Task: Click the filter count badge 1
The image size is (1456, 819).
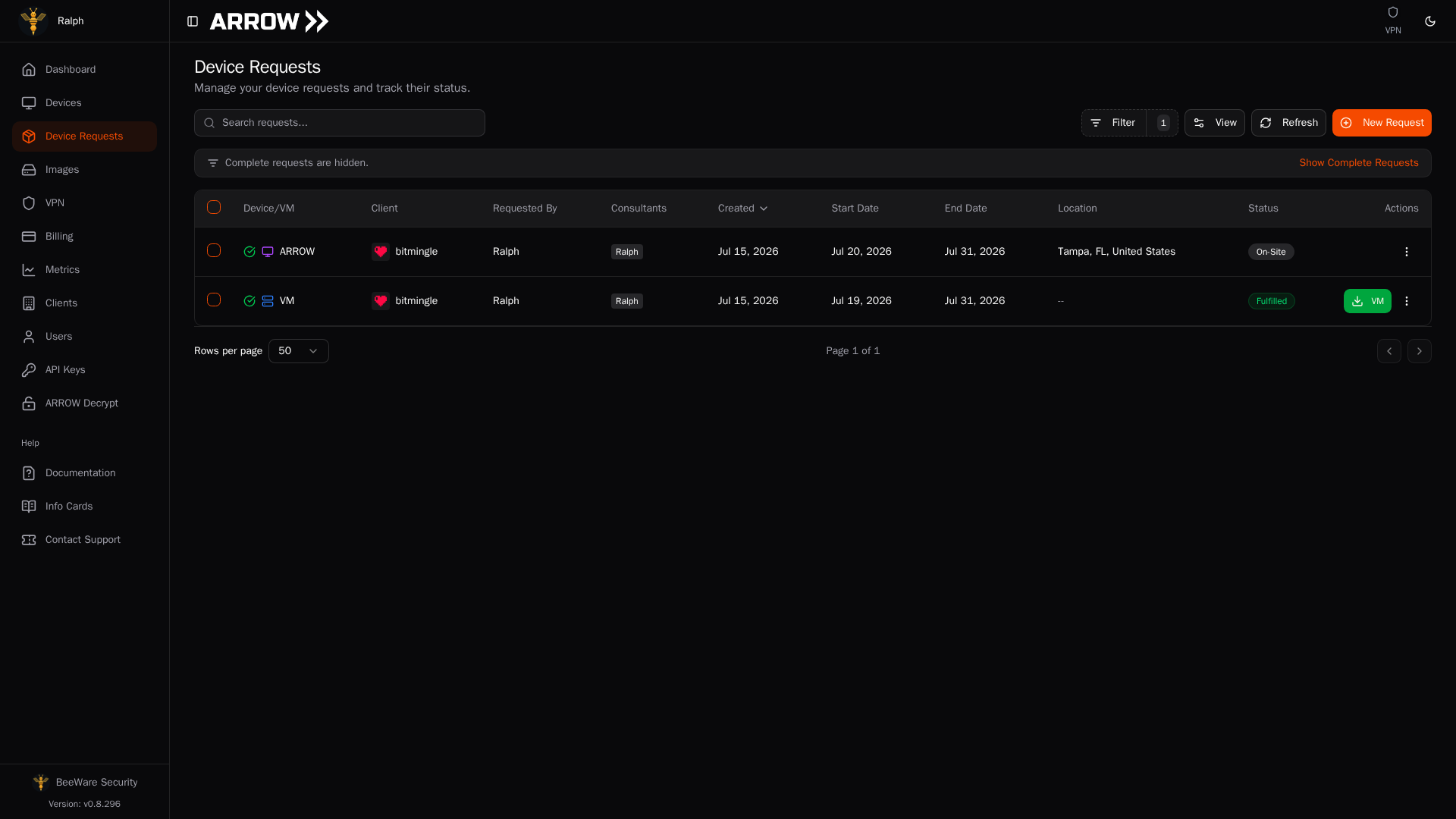Action: 1163,123
